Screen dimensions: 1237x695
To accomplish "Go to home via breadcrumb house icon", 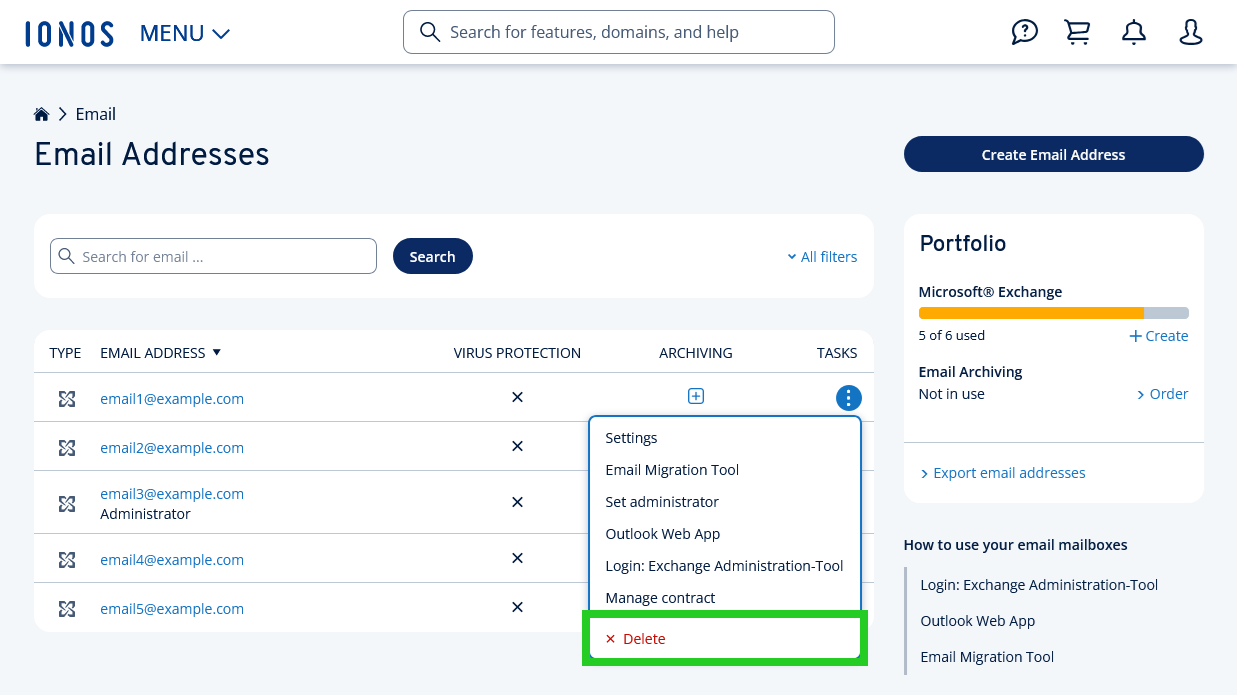I will click(41, 114).
